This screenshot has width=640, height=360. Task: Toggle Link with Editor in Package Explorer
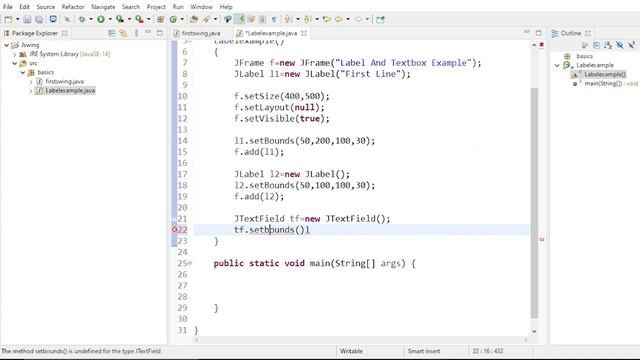[x=123, y=33]
